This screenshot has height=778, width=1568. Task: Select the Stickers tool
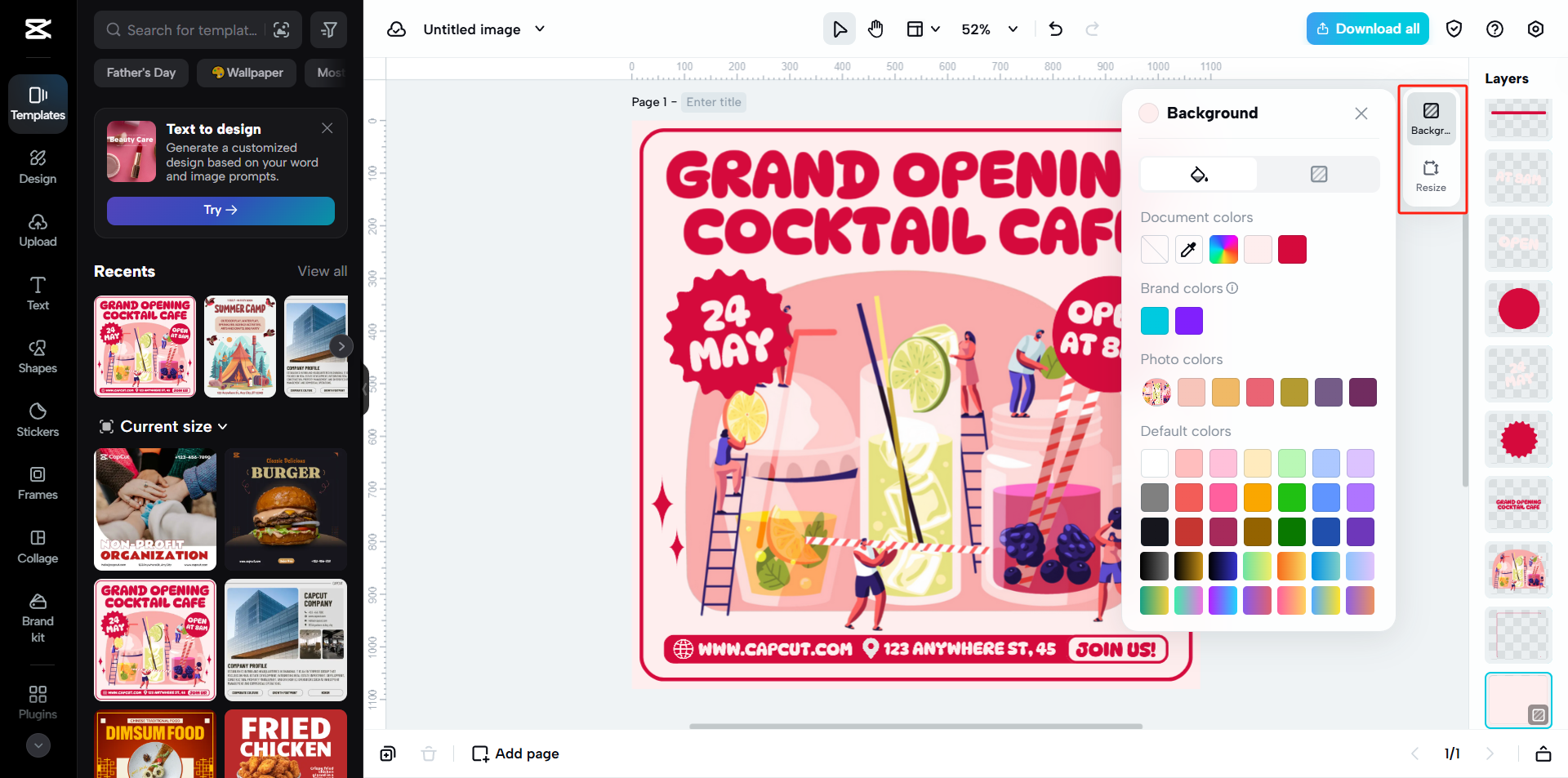[37, 419]
